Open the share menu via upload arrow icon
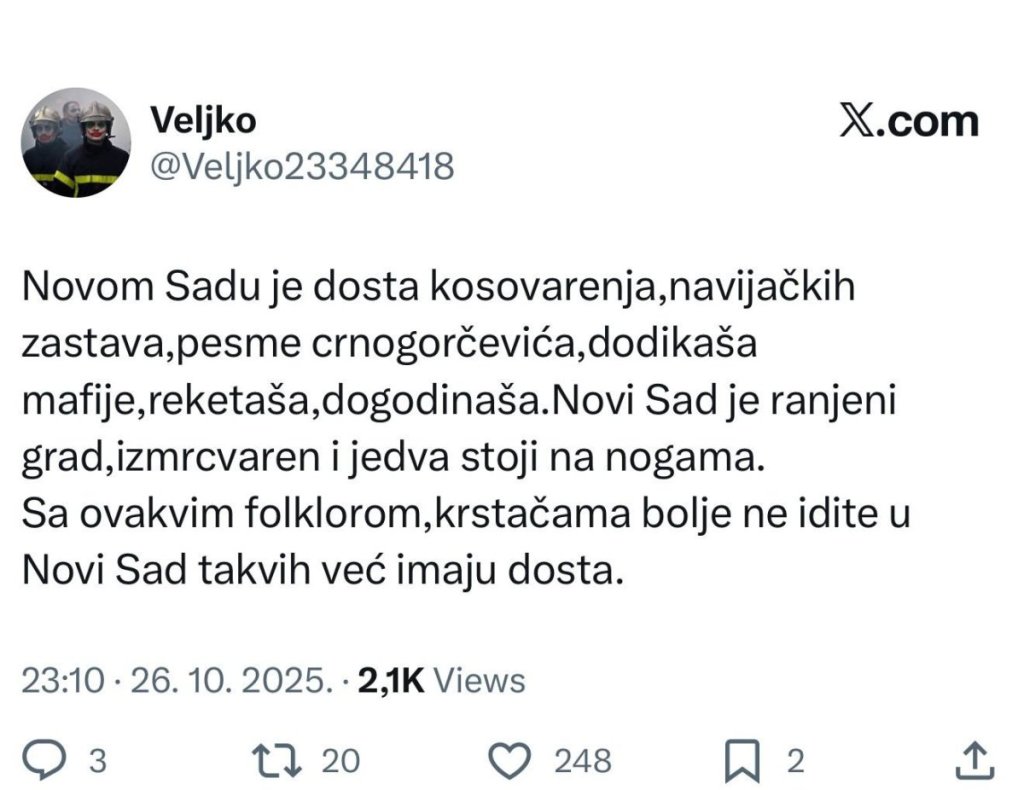Viewport: 1024px width, 790px height. (x=975, y=760)
